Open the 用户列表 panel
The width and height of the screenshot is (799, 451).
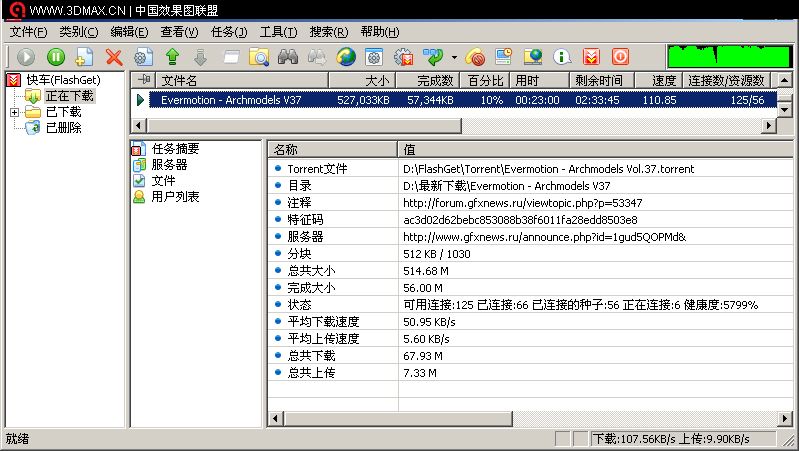175,196
